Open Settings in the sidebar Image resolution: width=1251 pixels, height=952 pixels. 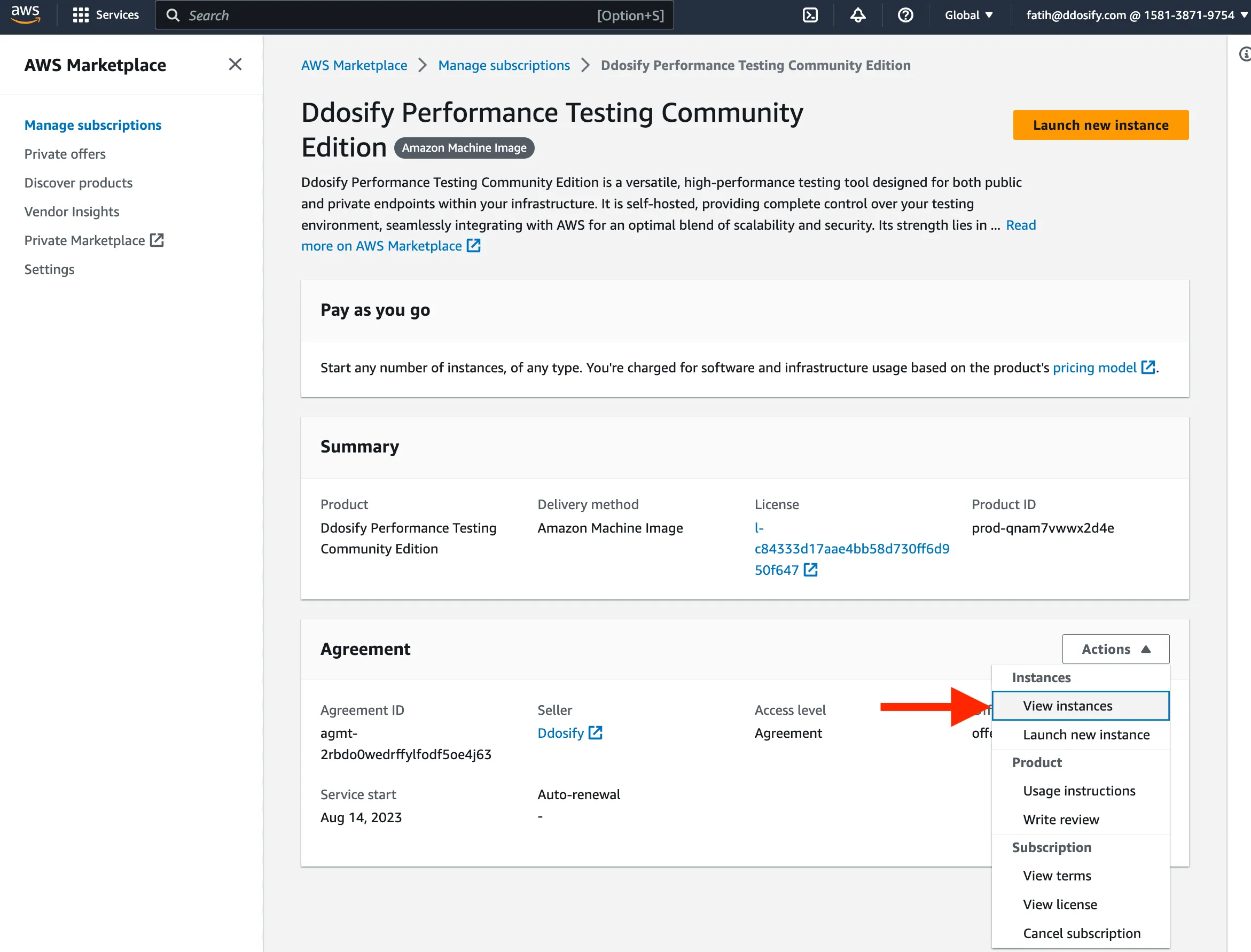[x=49, y=270]
